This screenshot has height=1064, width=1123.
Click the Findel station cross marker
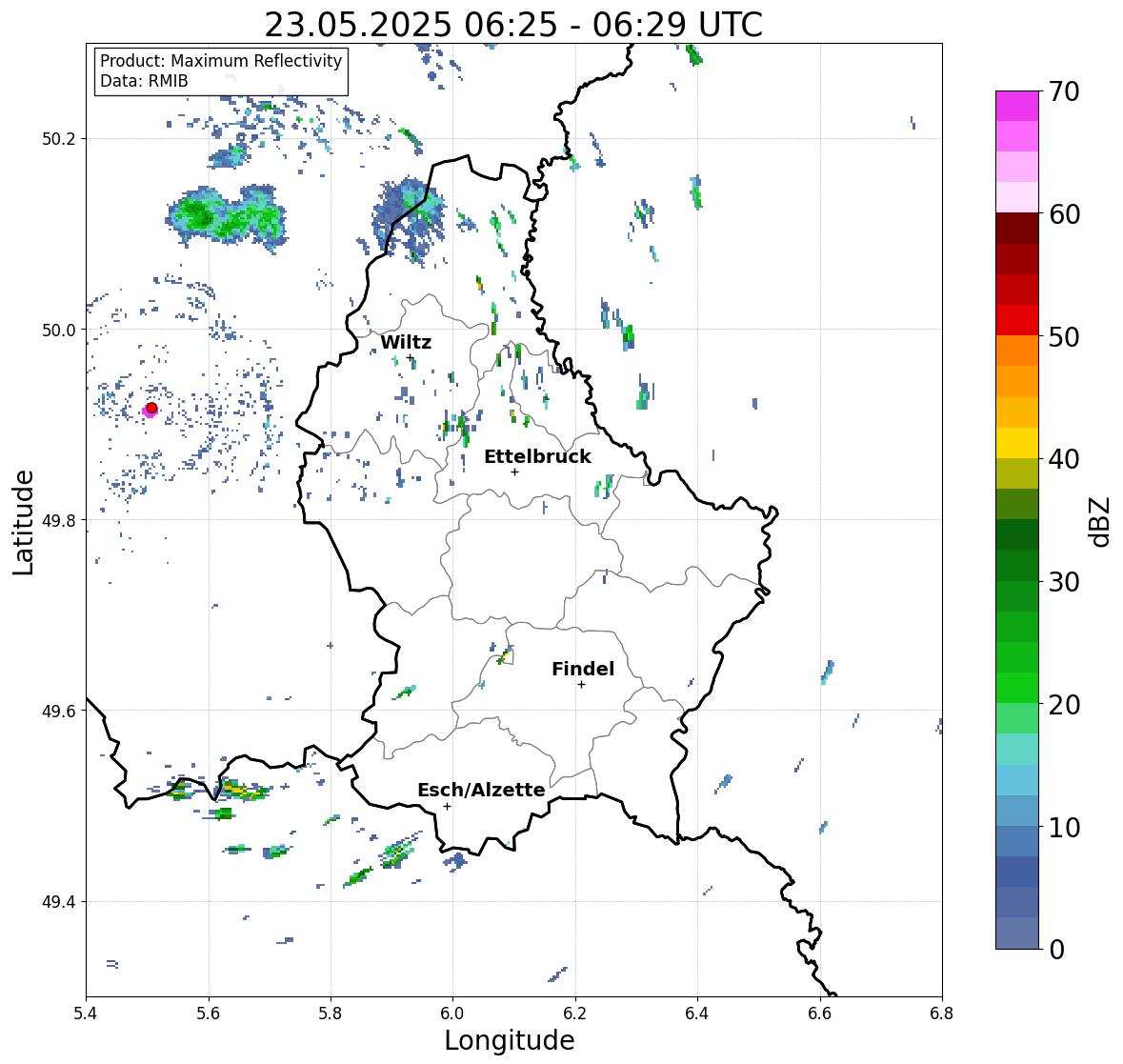tap(581, 685)
